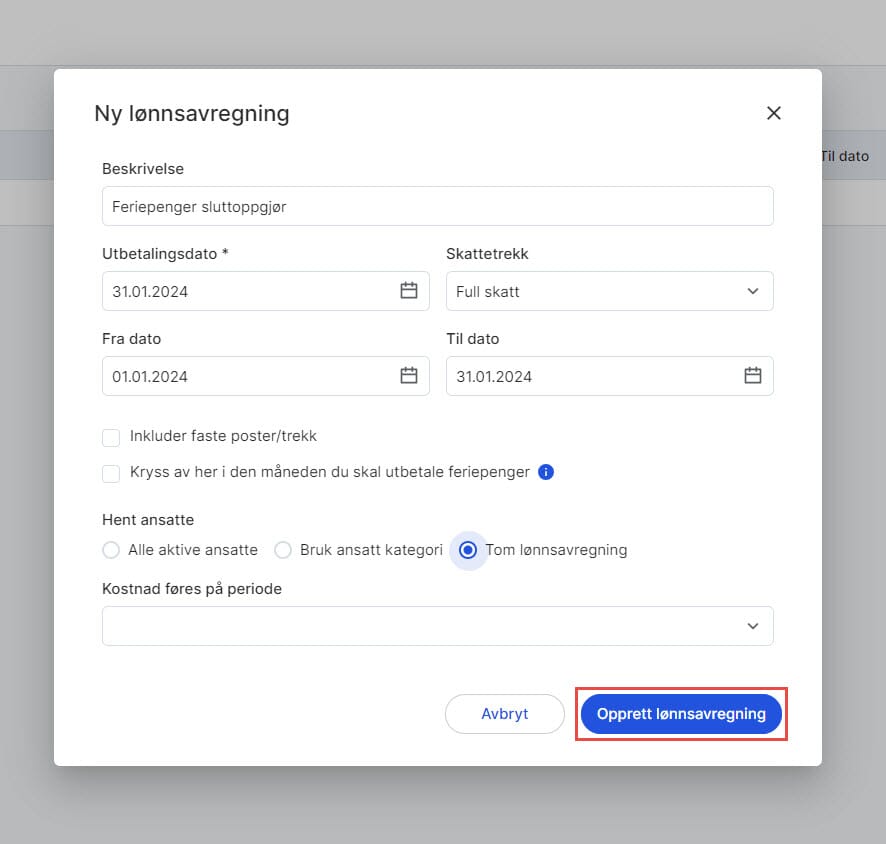Open the Til dato calendar picker
Viewport: 886px width, 844px height.
[752, 376]
